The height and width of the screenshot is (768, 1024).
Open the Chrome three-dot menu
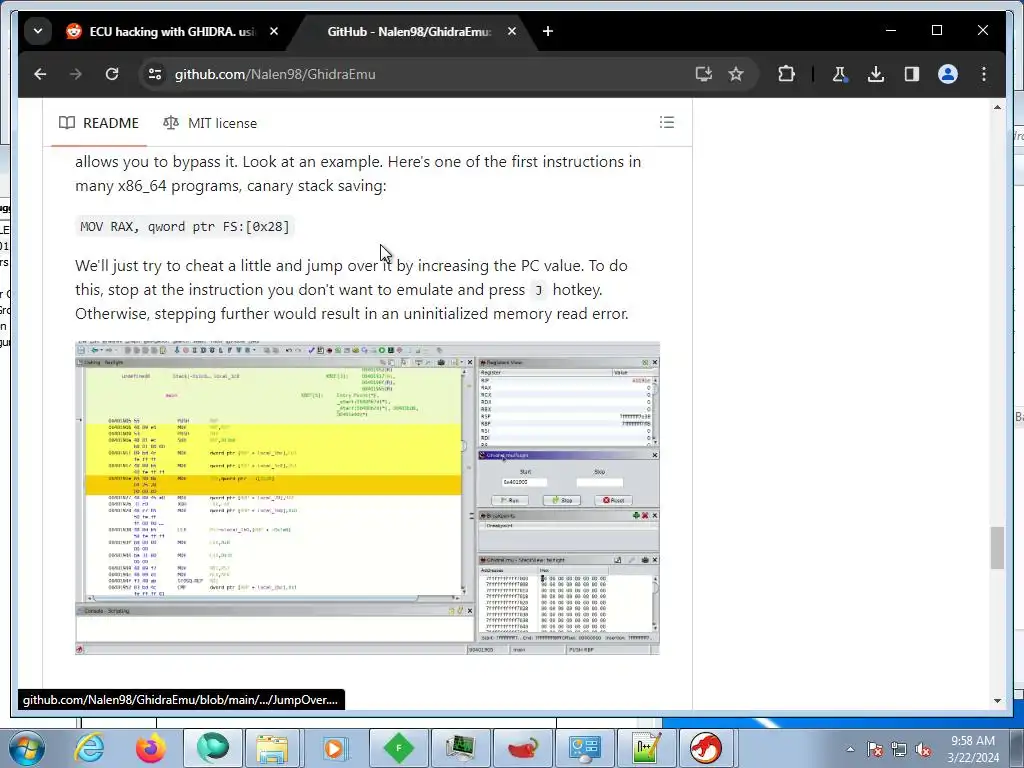click(984, 74)
